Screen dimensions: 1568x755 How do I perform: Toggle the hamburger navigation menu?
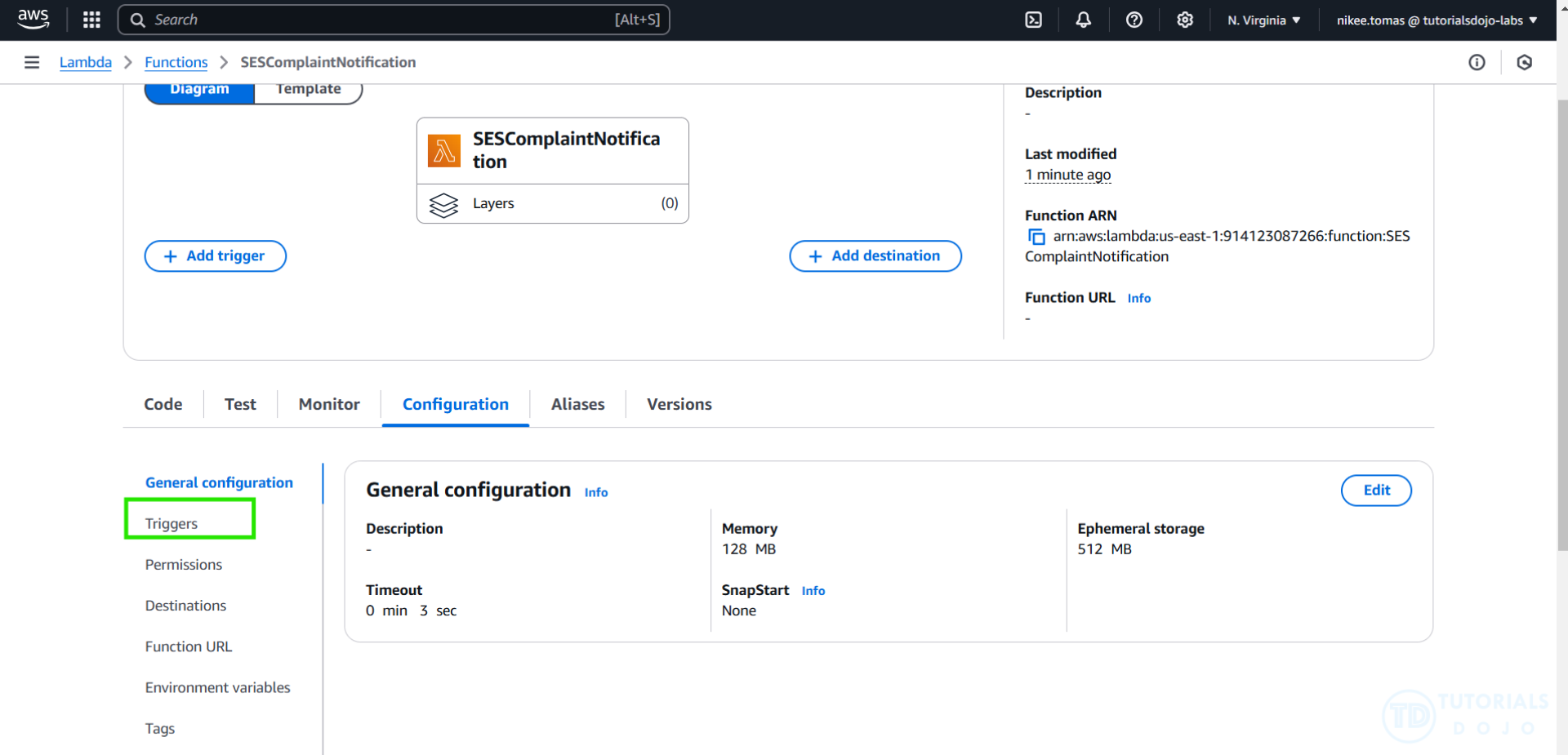[x=32, y=62]
